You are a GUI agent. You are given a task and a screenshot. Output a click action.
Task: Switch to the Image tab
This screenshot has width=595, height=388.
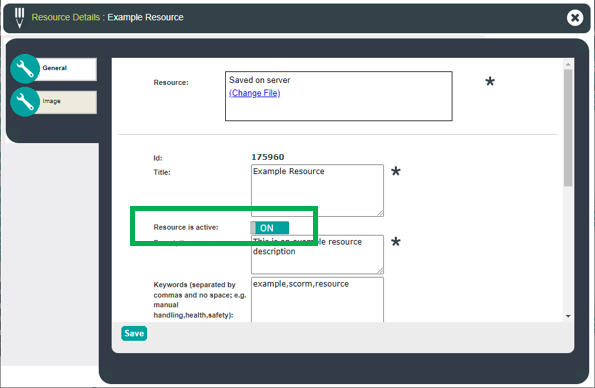point(66,102)
